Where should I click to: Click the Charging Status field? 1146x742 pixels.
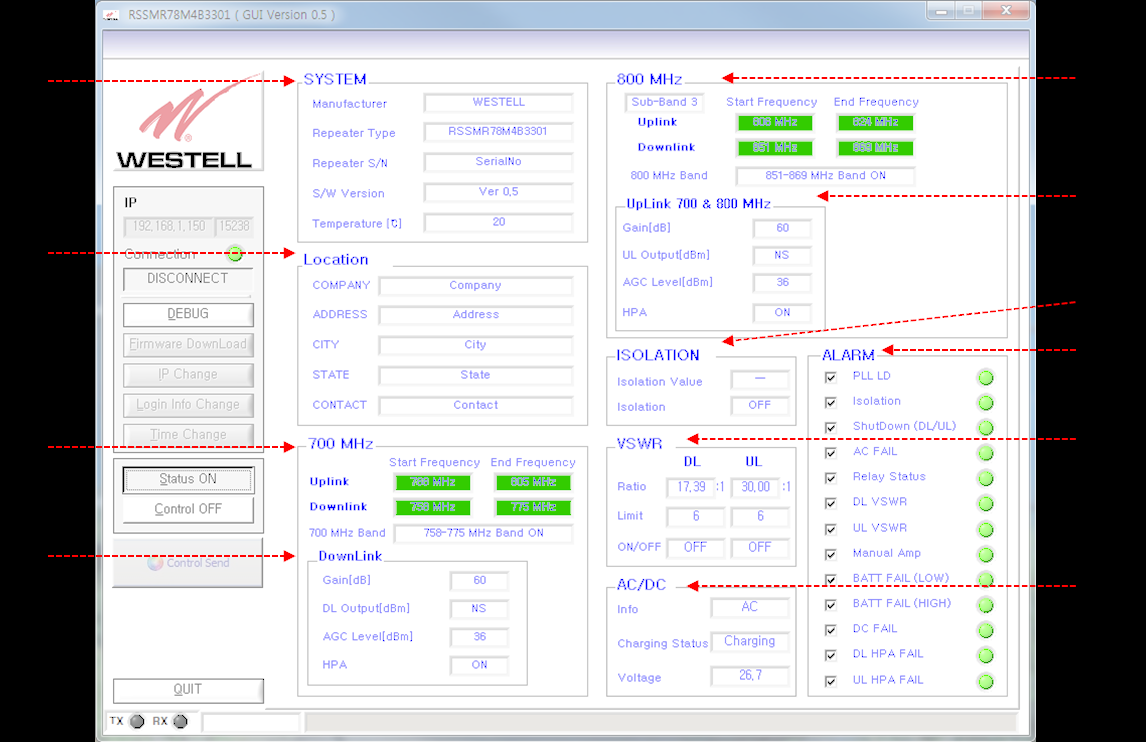coord(750,642)
